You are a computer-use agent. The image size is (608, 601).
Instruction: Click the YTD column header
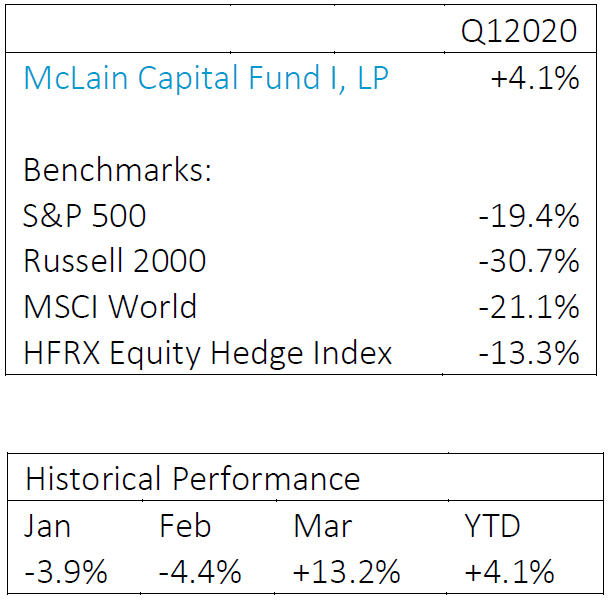point(492,526)
